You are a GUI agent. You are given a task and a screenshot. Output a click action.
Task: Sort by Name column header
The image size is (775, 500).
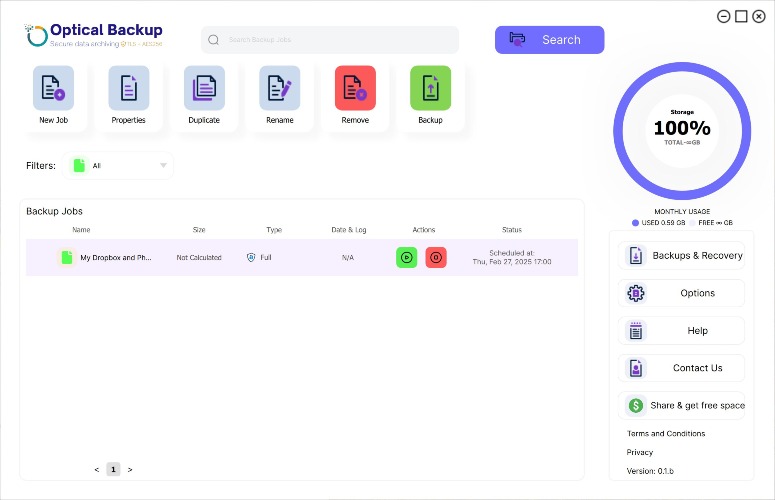pos(81,230)
